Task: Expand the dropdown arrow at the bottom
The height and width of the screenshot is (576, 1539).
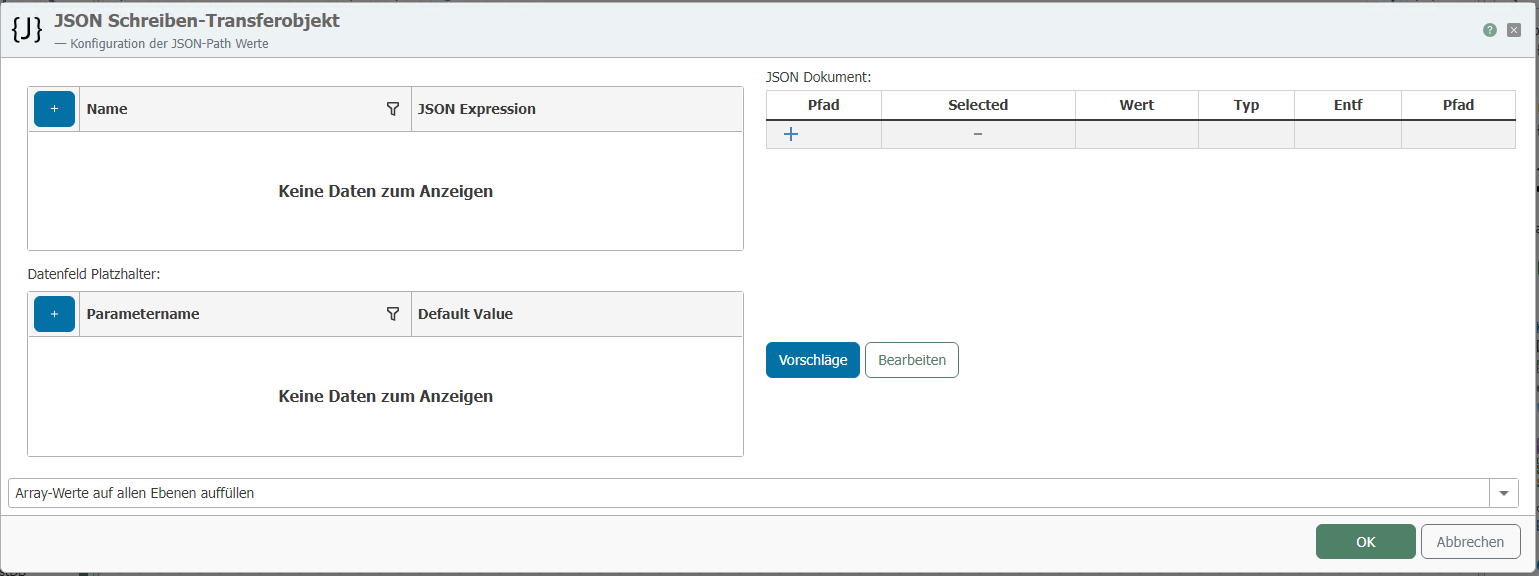Action: point(1503,492)
